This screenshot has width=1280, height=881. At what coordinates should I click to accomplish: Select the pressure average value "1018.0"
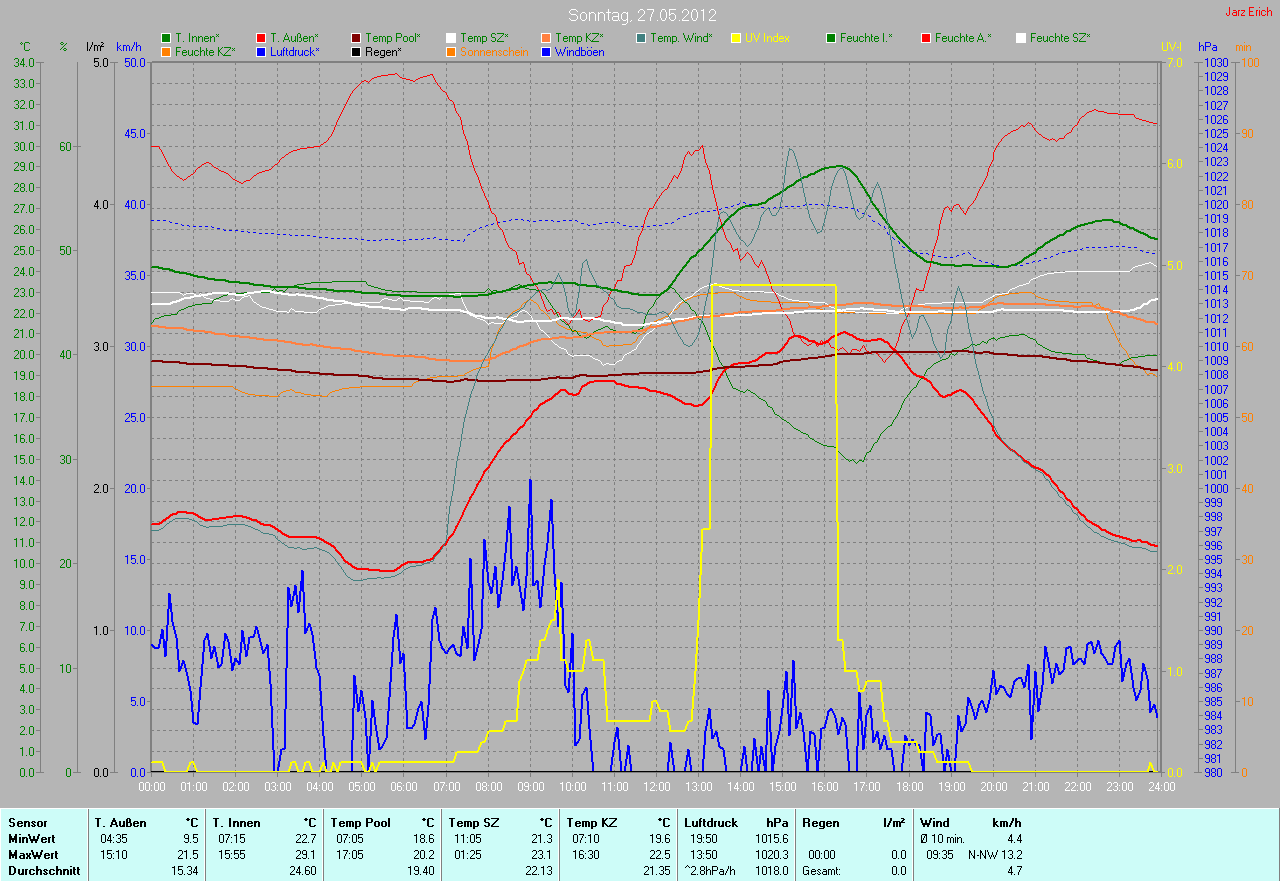(x=772, y=871)
